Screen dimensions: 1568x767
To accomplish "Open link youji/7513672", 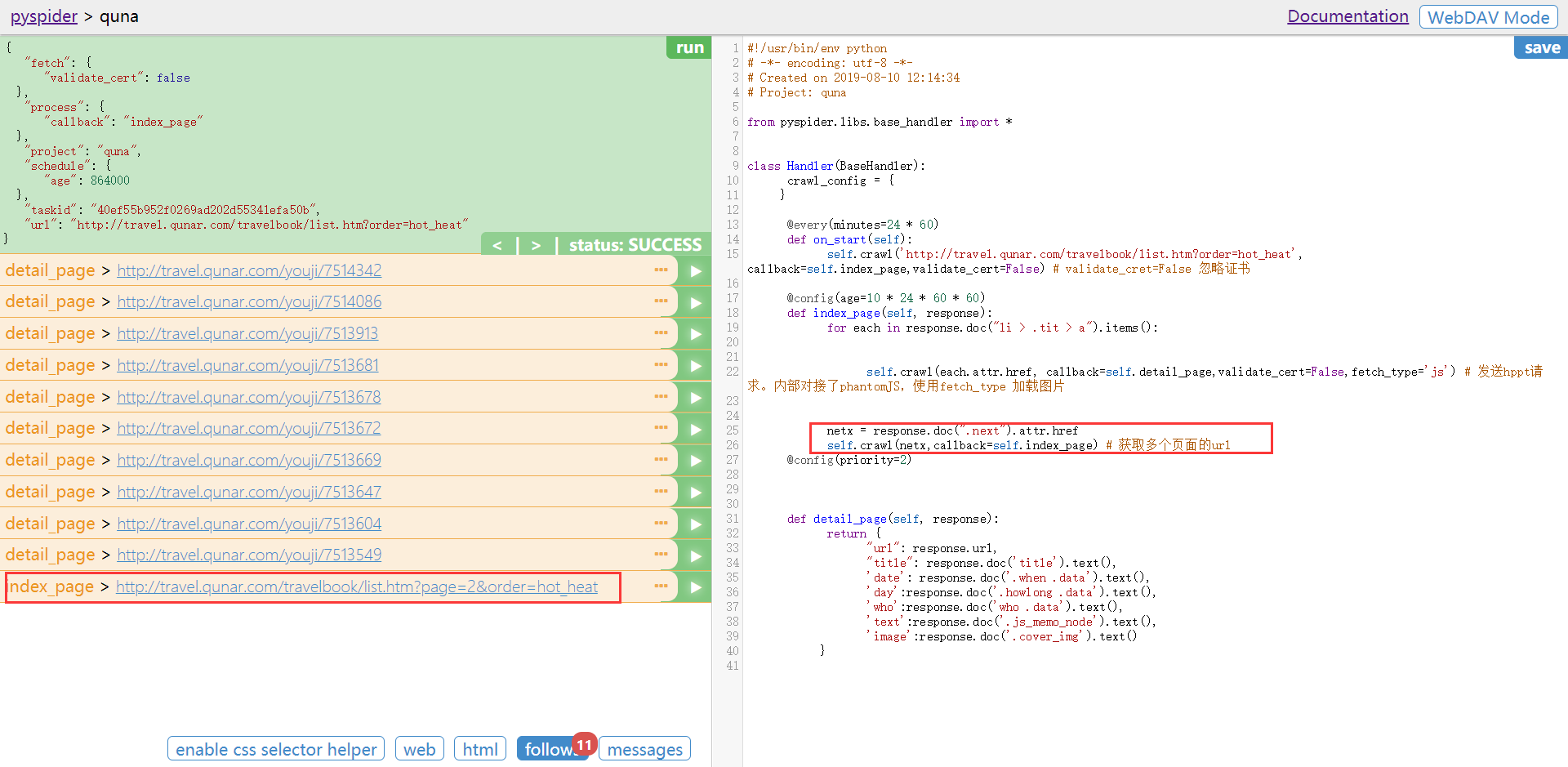I will click(x=249, y=429).
